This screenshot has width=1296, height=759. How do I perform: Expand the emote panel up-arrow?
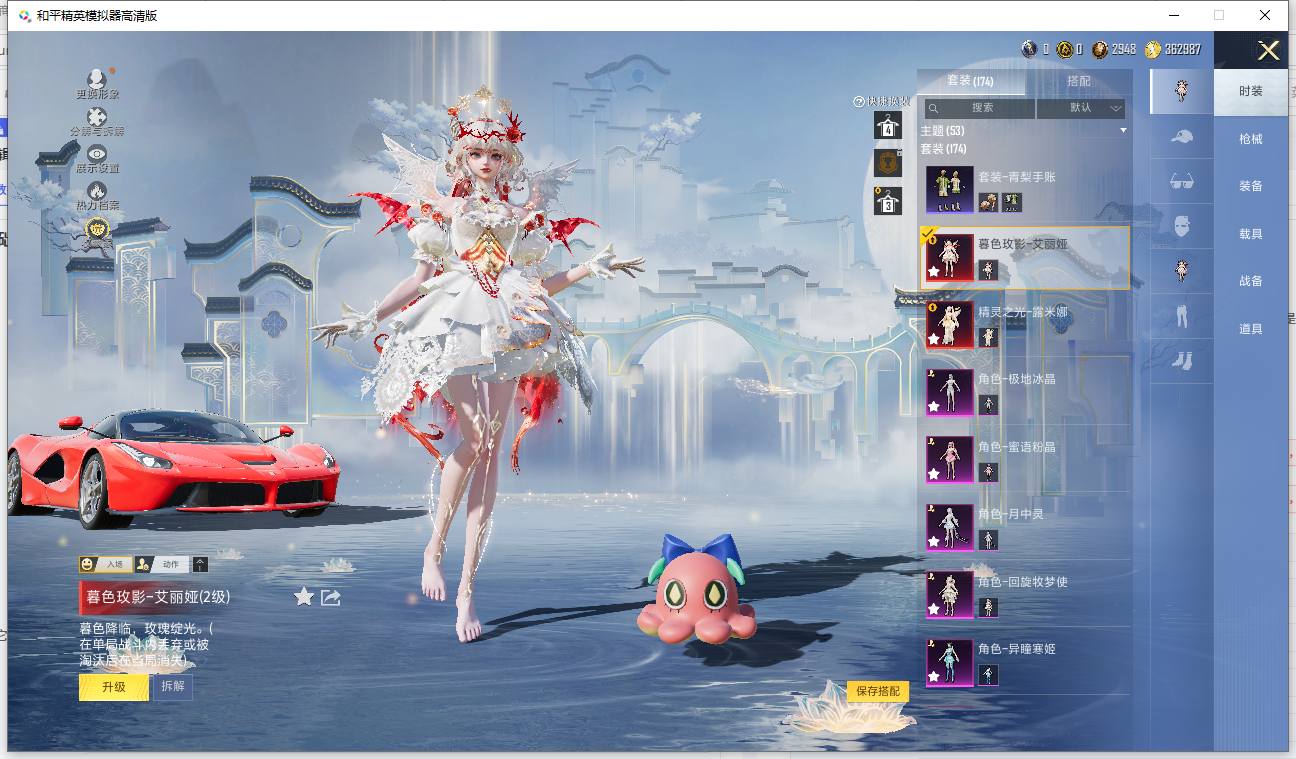click(200, 564)
